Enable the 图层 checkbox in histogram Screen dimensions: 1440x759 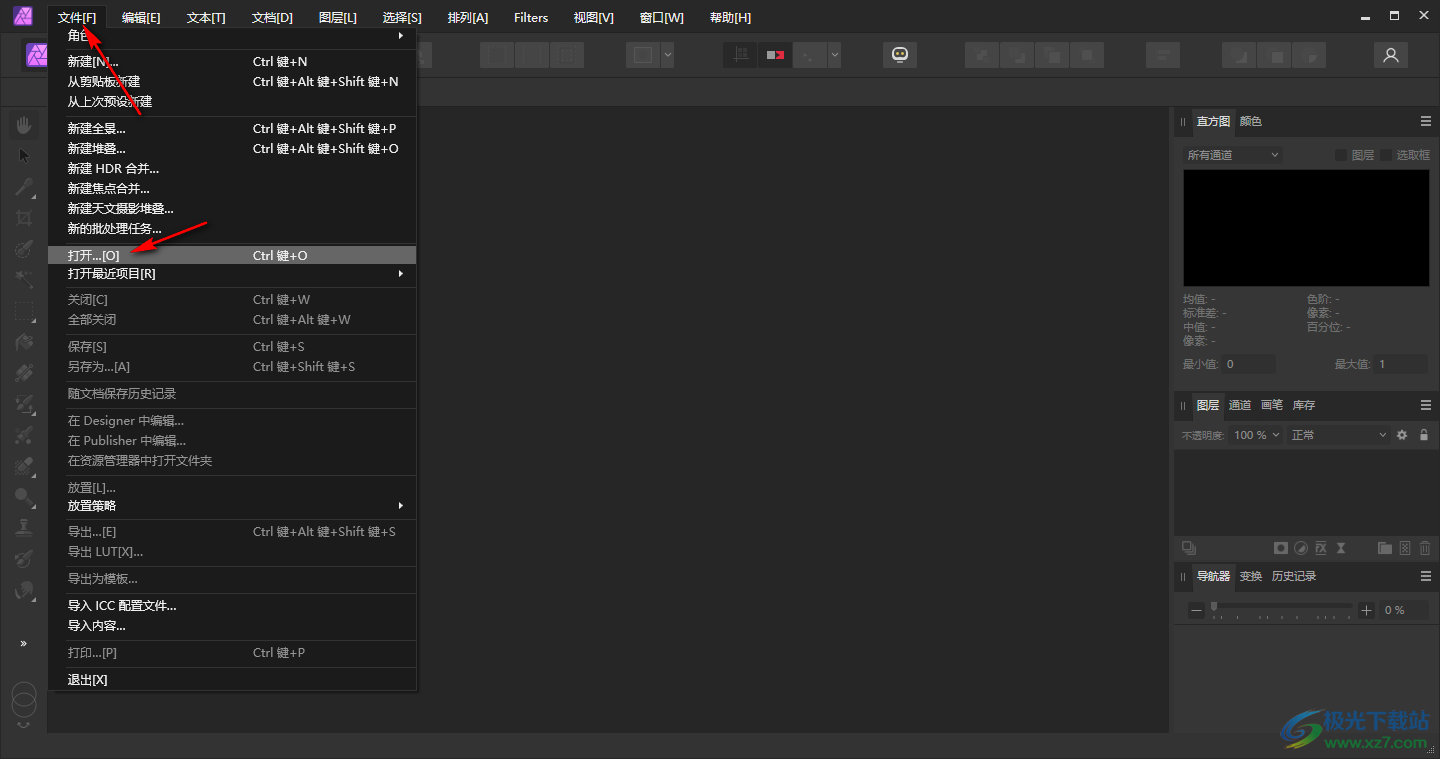(1341, 155)
